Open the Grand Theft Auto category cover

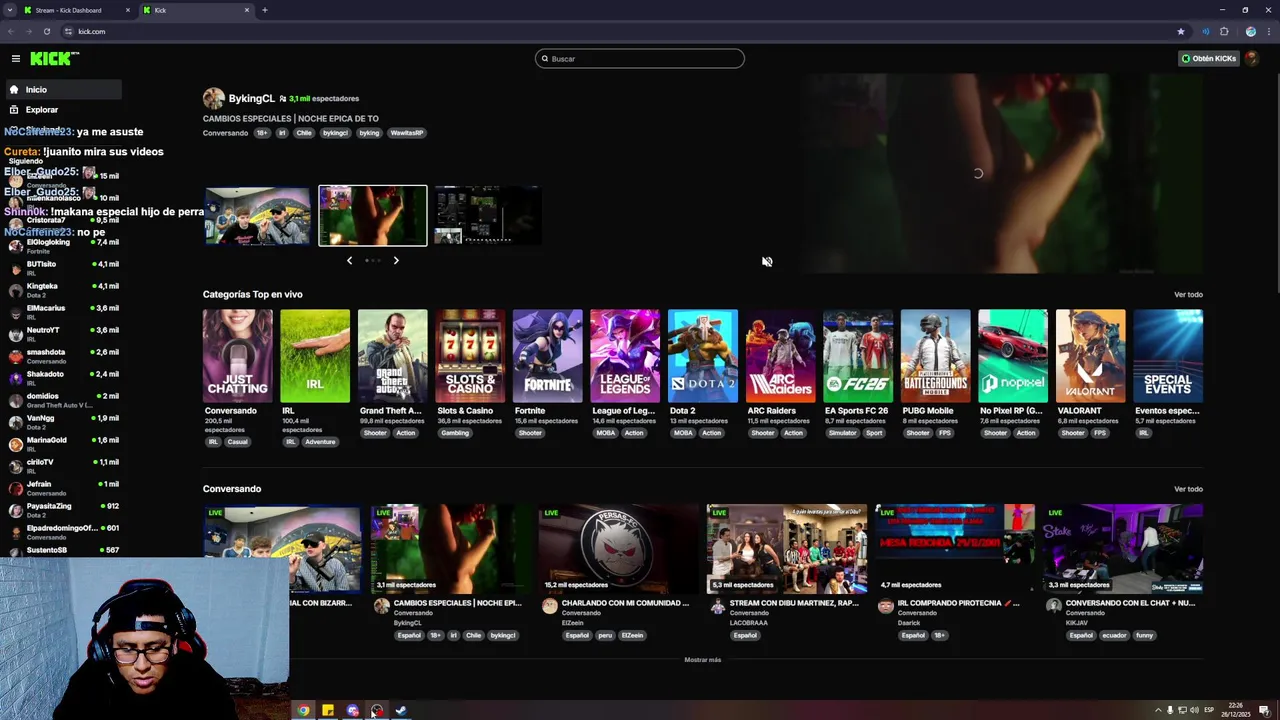(x=393, y=356)
